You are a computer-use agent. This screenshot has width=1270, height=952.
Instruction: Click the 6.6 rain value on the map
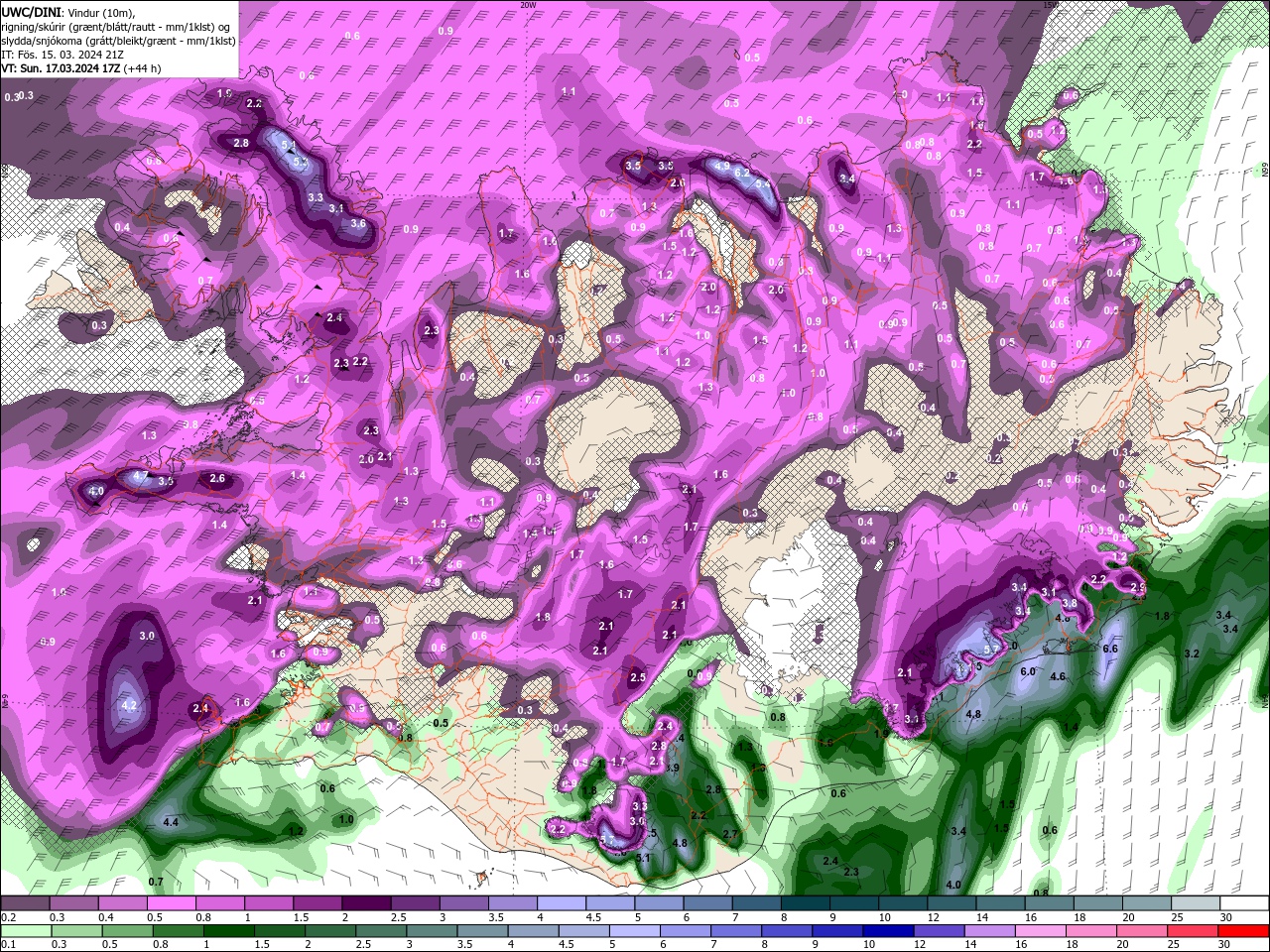coord(1110,649)
